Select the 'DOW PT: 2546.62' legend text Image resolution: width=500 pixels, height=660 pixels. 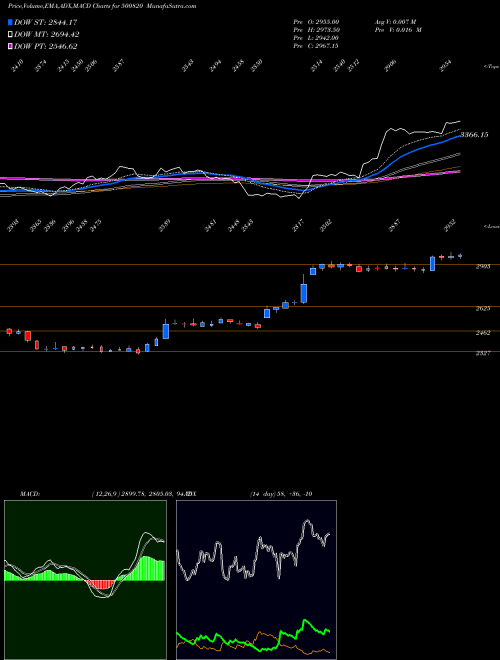(45, 47)
